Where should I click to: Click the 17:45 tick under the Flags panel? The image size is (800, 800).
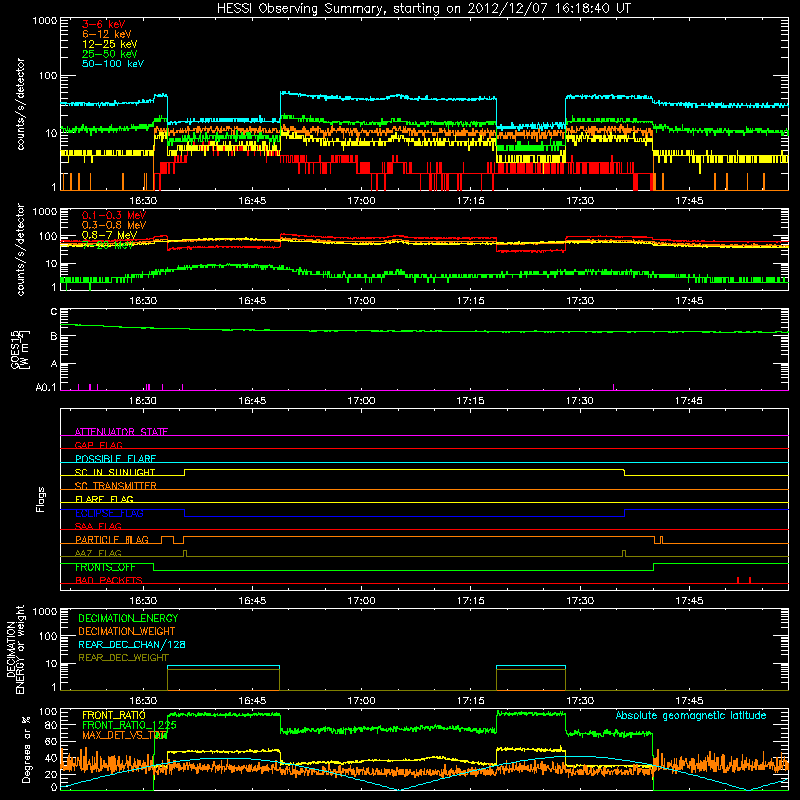click(x=689, y=601)
